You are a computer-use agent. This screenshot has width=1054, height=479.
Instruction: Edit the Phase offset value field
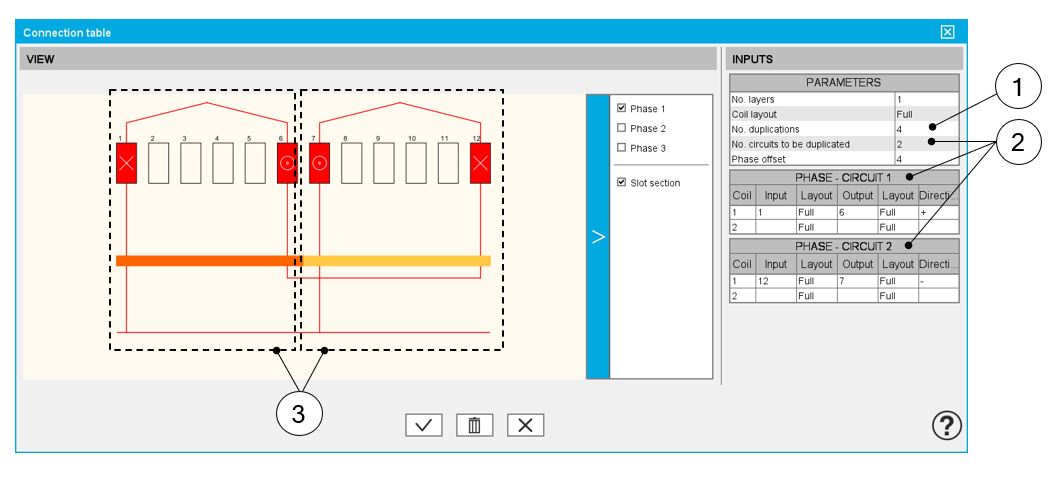coord(926,158)
